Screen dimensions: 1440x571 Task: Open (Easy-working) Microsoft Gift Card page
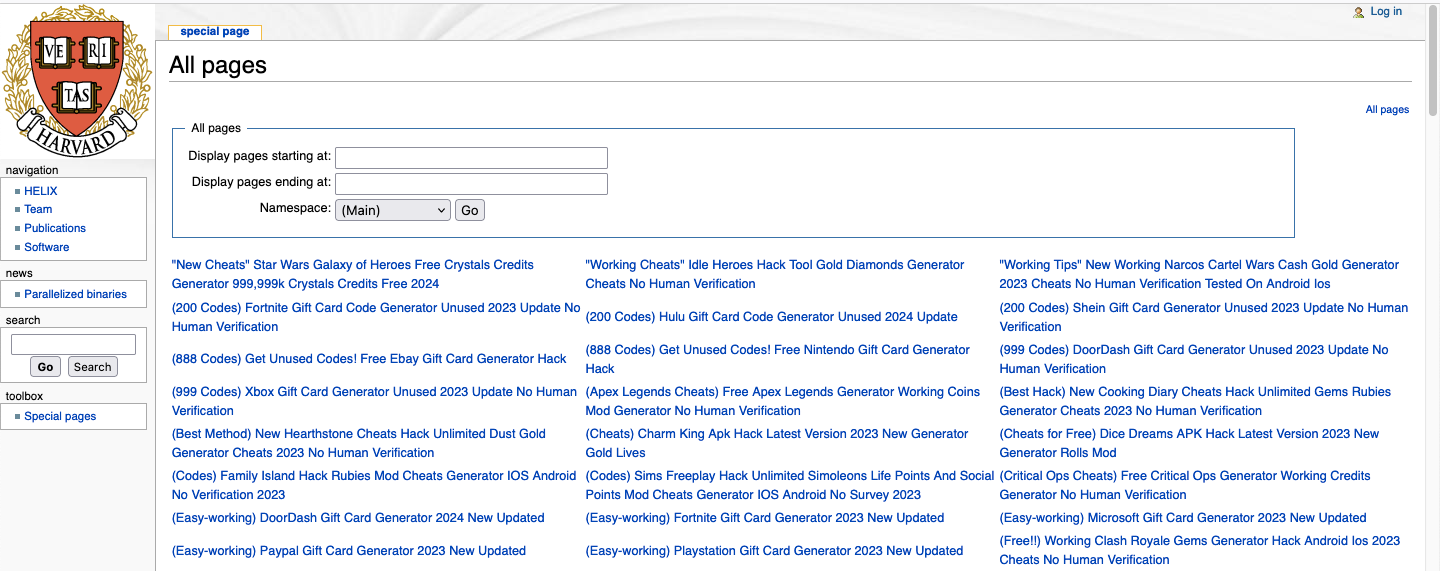[x=1183, y=518]
